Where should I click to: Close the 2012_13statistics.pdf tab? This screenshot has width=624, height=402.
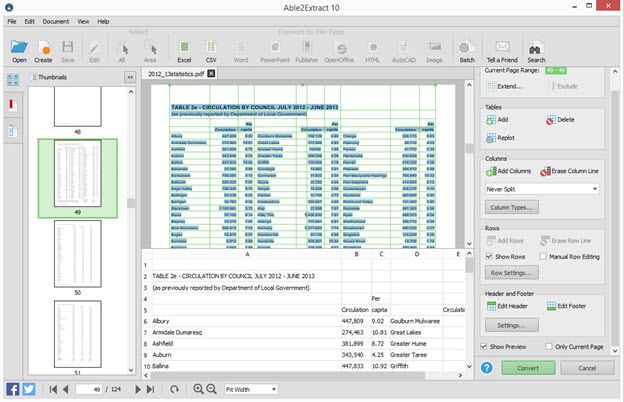(x=211, y=73)
